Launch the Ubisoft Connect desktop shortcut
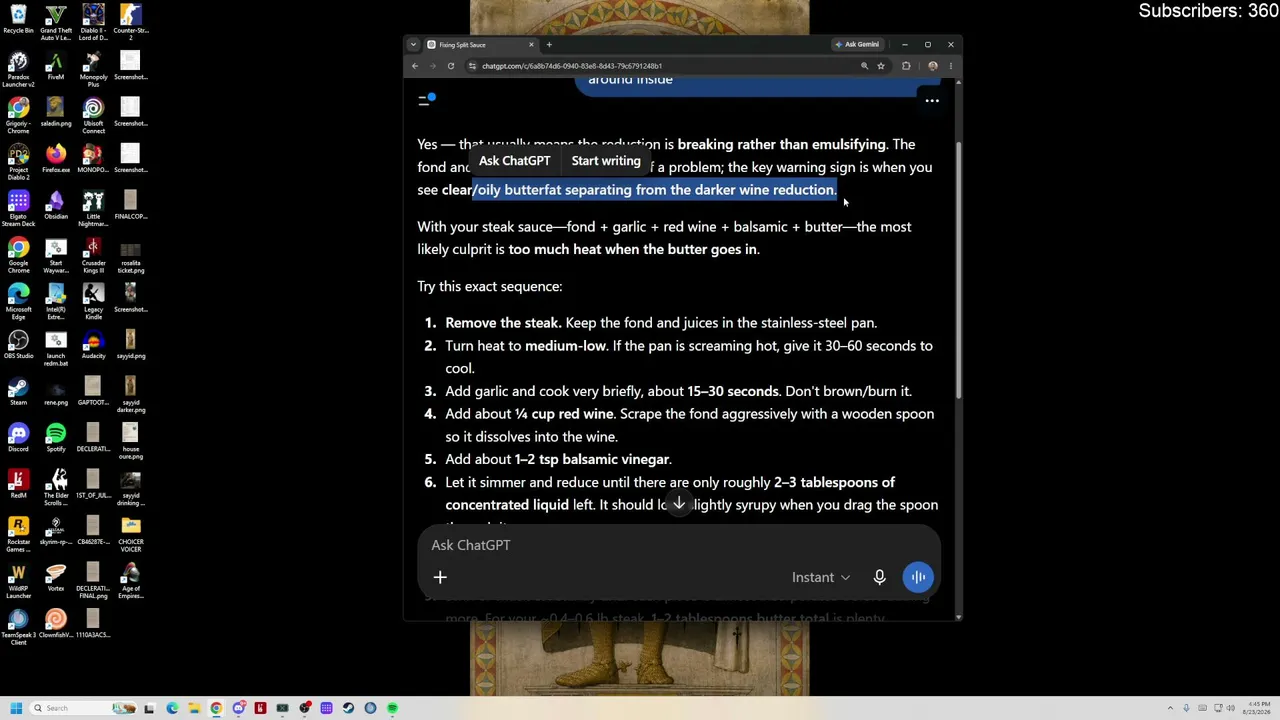The height and width of the screenshot is (720, 1280). (93, 115)
